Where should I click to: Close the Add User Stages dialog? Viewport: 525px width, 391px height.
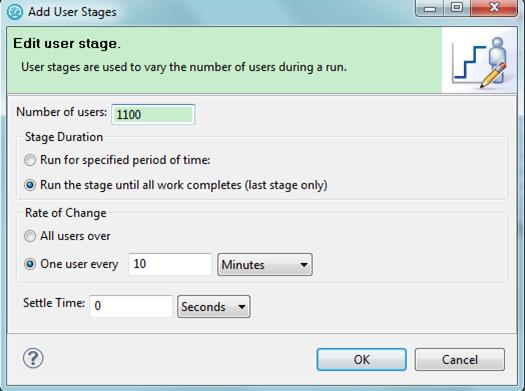[x=494, y=8]
